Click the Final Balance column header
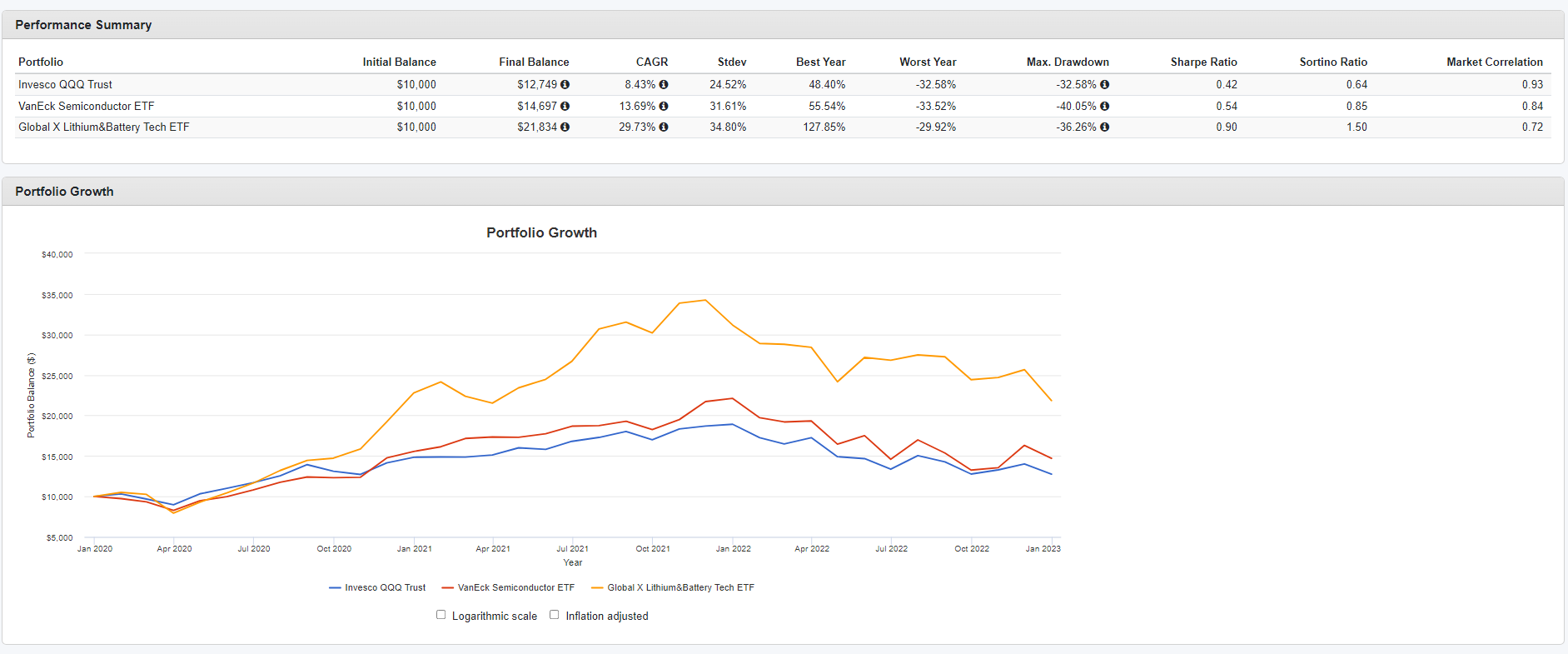The image size is (1568, 654). click(x=535, y=62)
